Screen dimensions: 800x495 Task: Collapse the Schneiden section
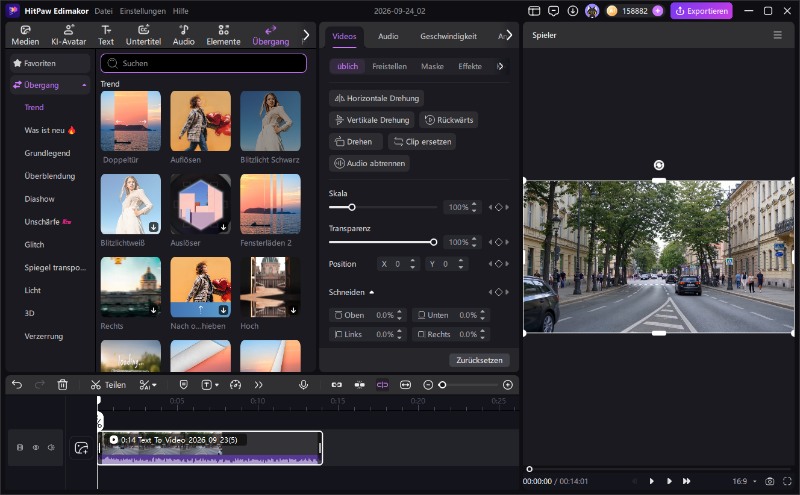371,292
